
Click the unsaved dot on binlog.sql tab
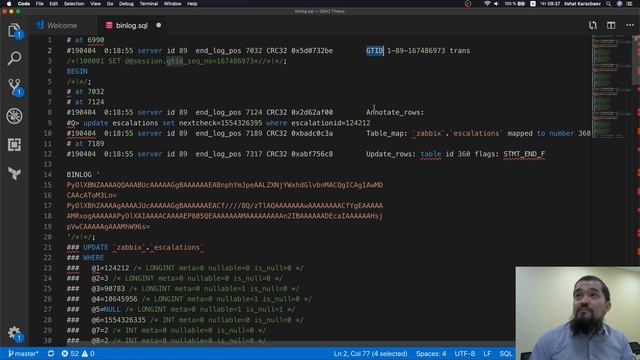[x=158, y=25]
